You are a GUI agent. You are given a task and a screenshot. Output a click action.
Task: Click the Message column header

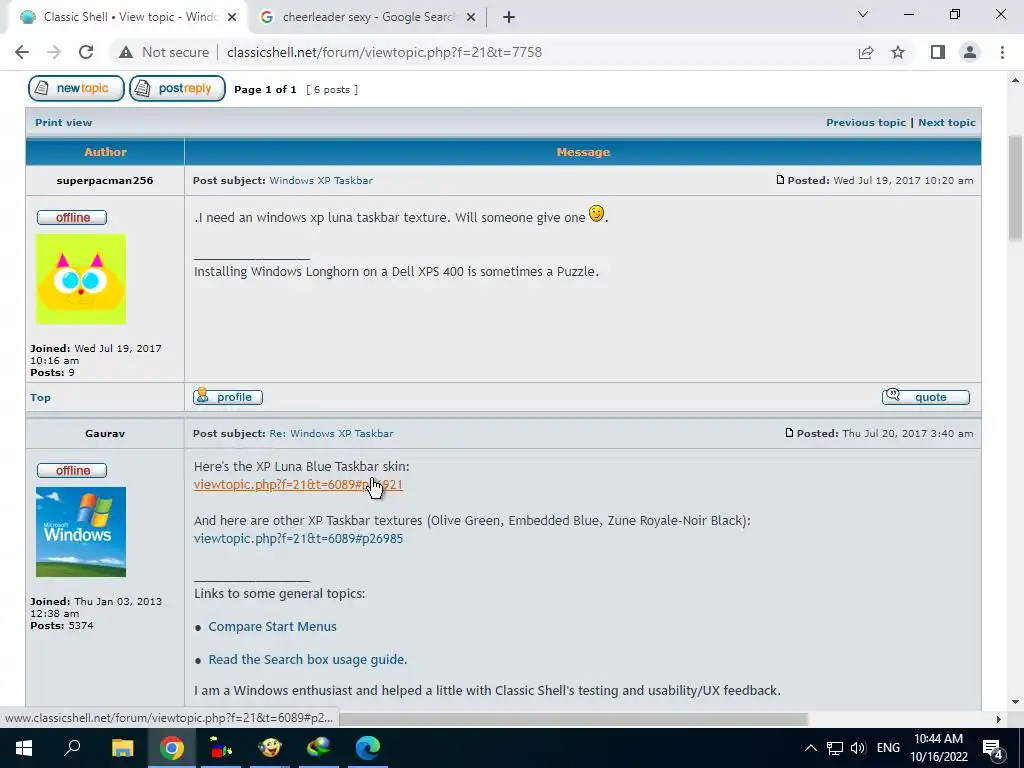[583, 152]
